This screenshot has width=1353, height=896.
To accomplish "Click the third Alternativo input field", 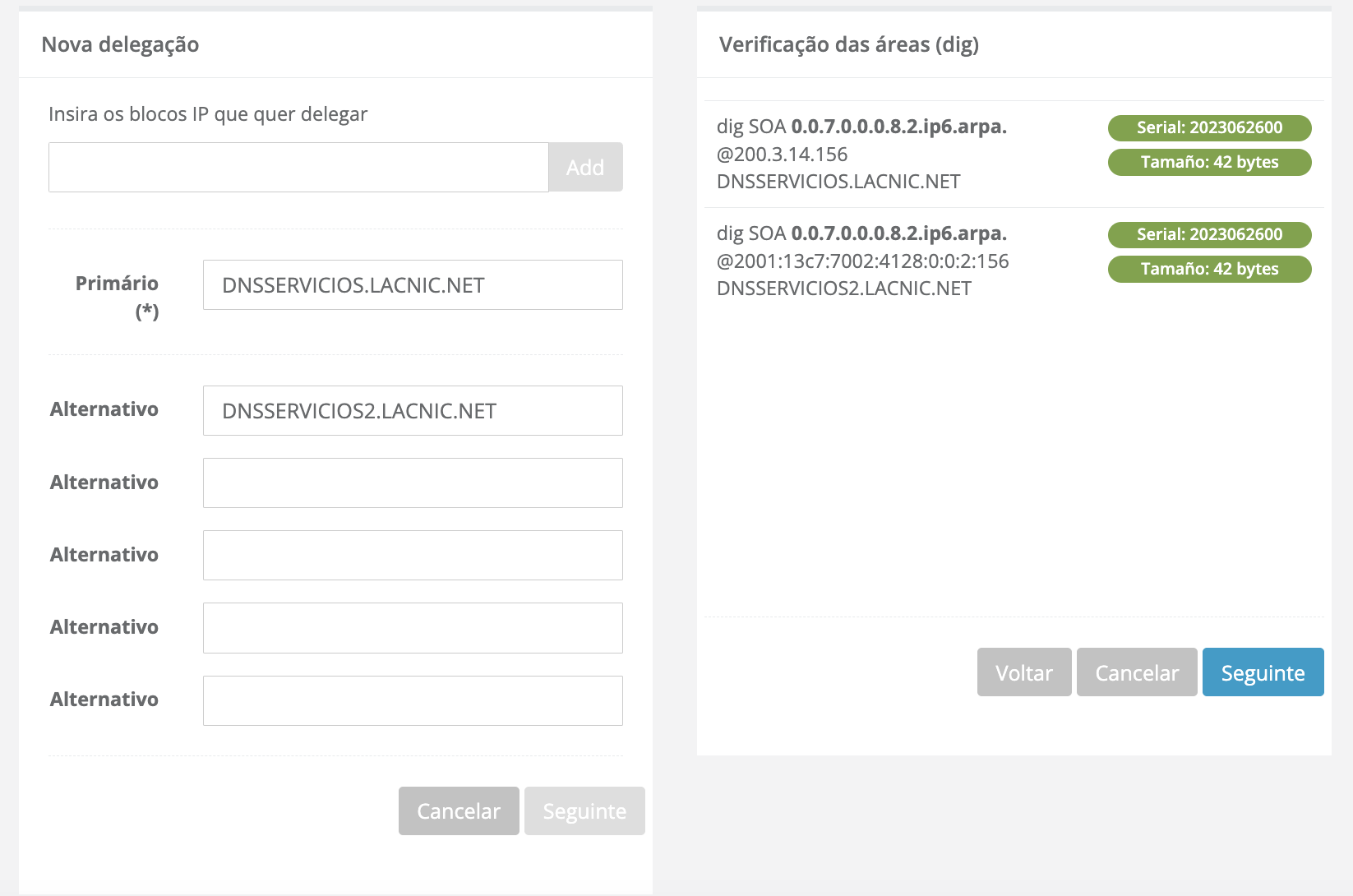I will point(413,556).
